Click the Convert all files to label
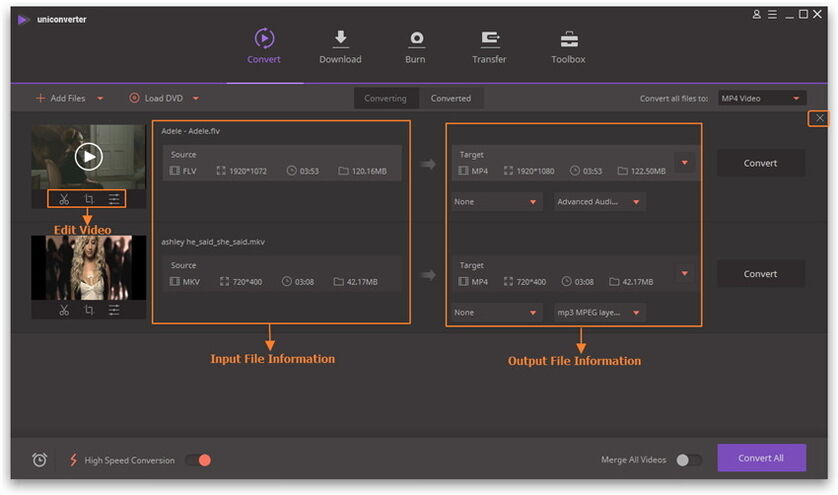 pos(674,98)
